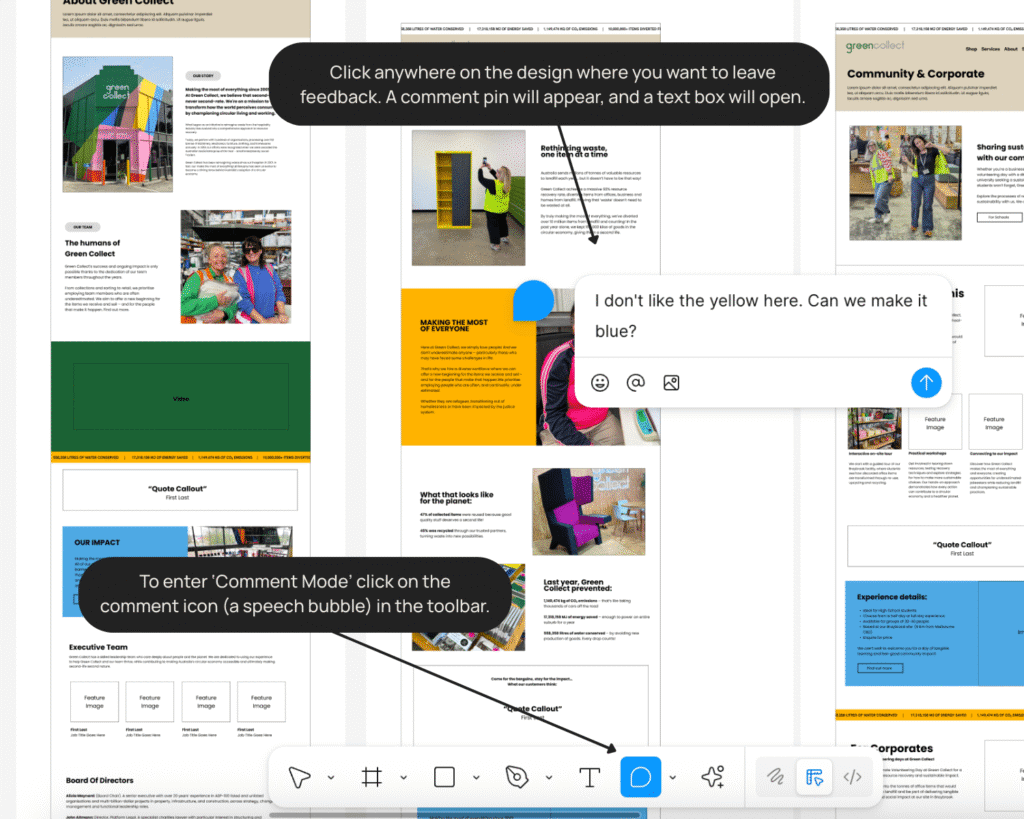Viewport: 1024px width, 819px height.
Task: Select the 'The humans of Green Collect' heading
Action: point(92,248)
